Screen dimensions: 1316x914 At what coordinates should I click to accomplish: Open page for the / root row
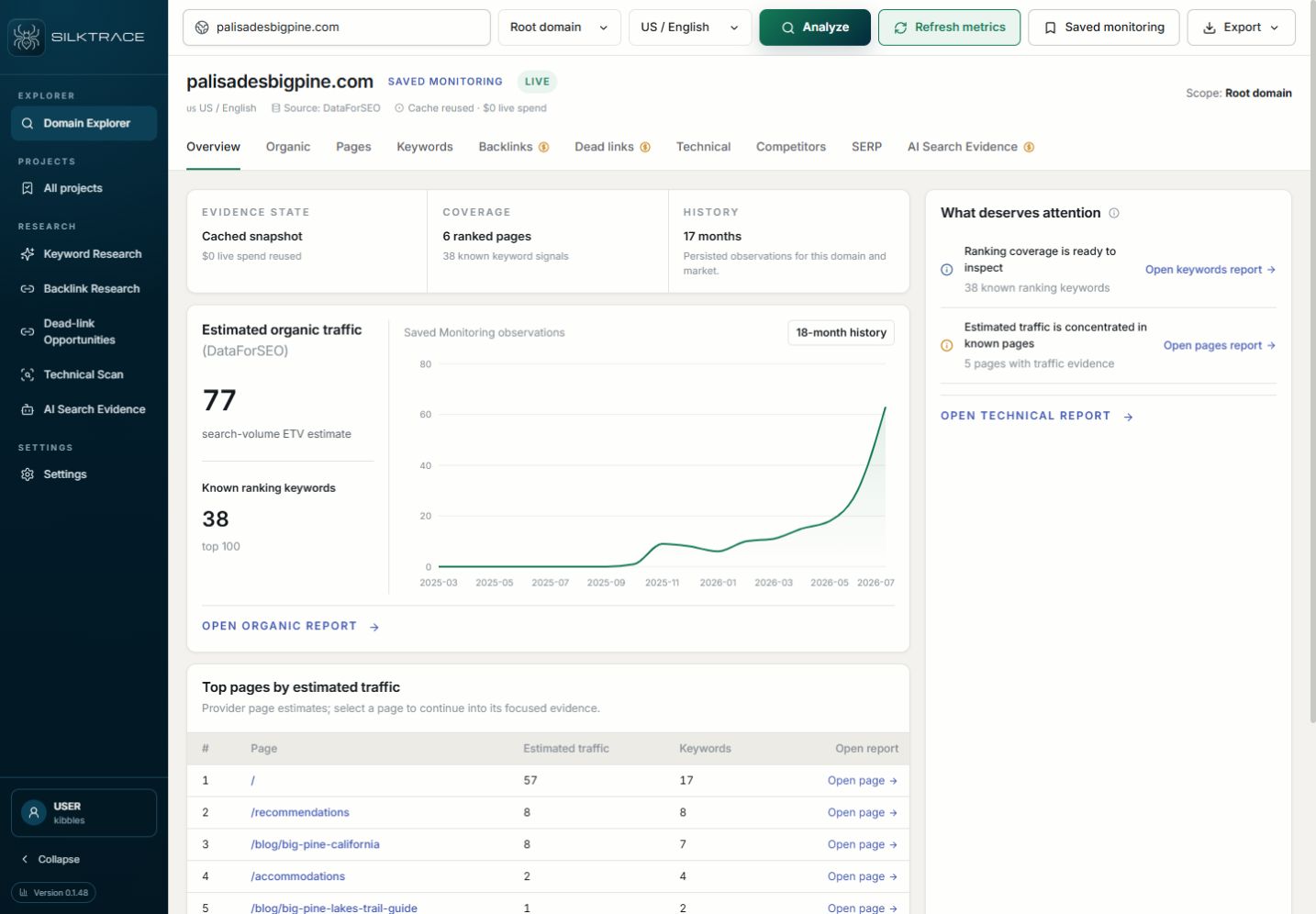click(x=862, y=780)
